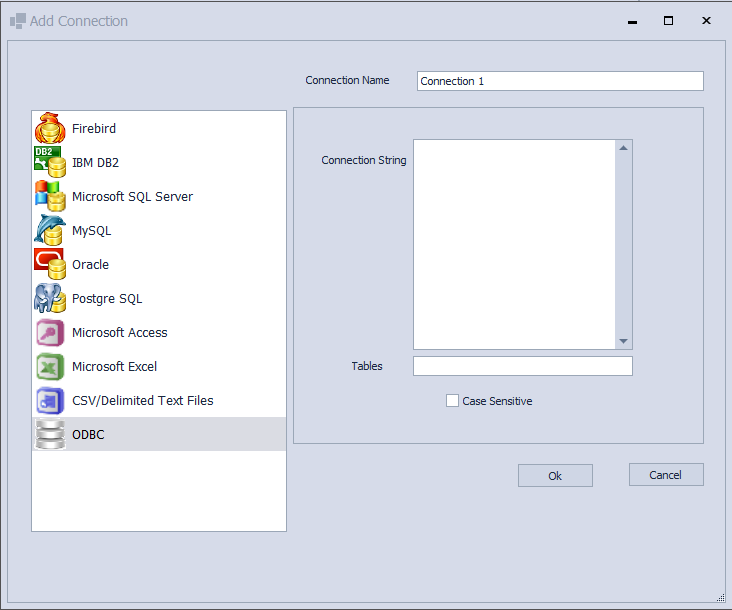Select the 'Oracle' list entry text

click(90, 265)
